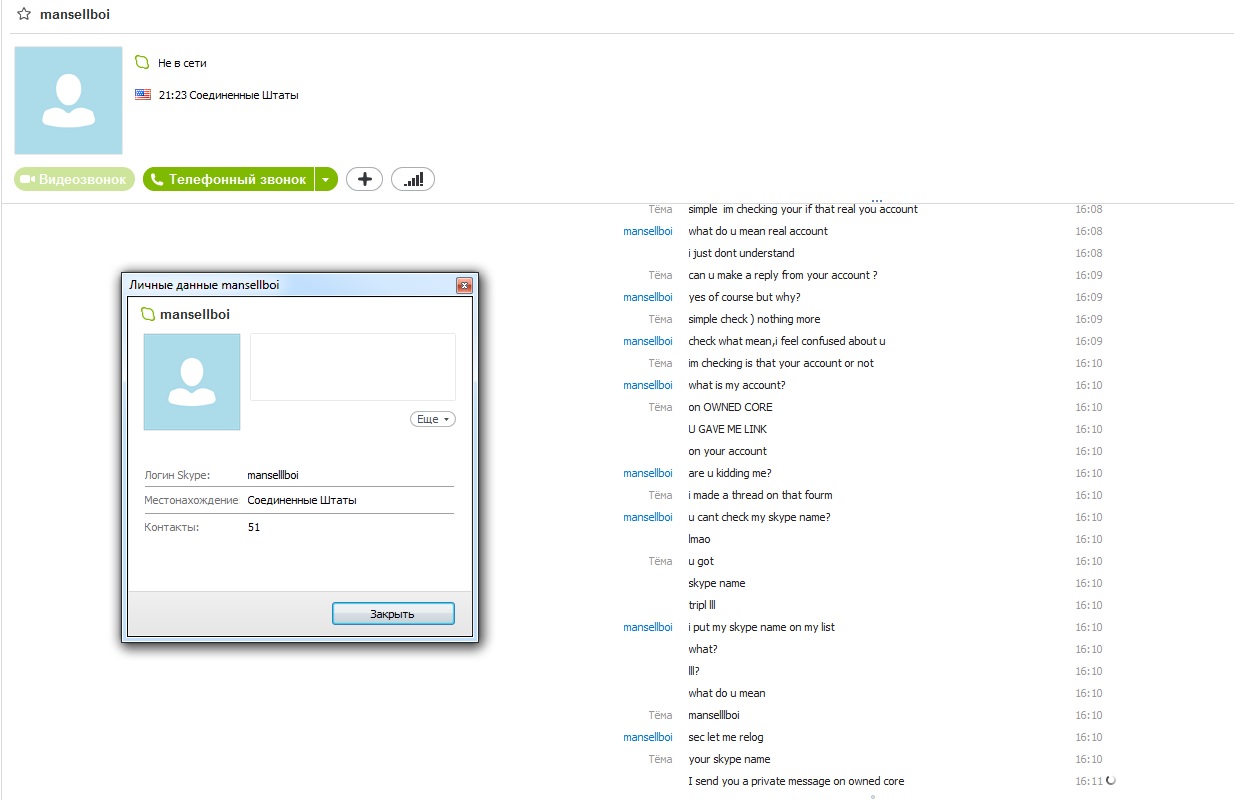Click the message "i made a thread on that fourm"
The height and width of the screenshot is (800, 1234).
tap(760, 495)
